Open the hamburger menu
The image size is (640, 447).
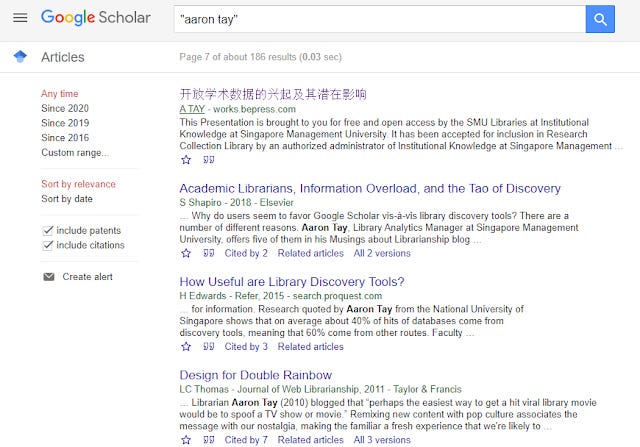20,18
